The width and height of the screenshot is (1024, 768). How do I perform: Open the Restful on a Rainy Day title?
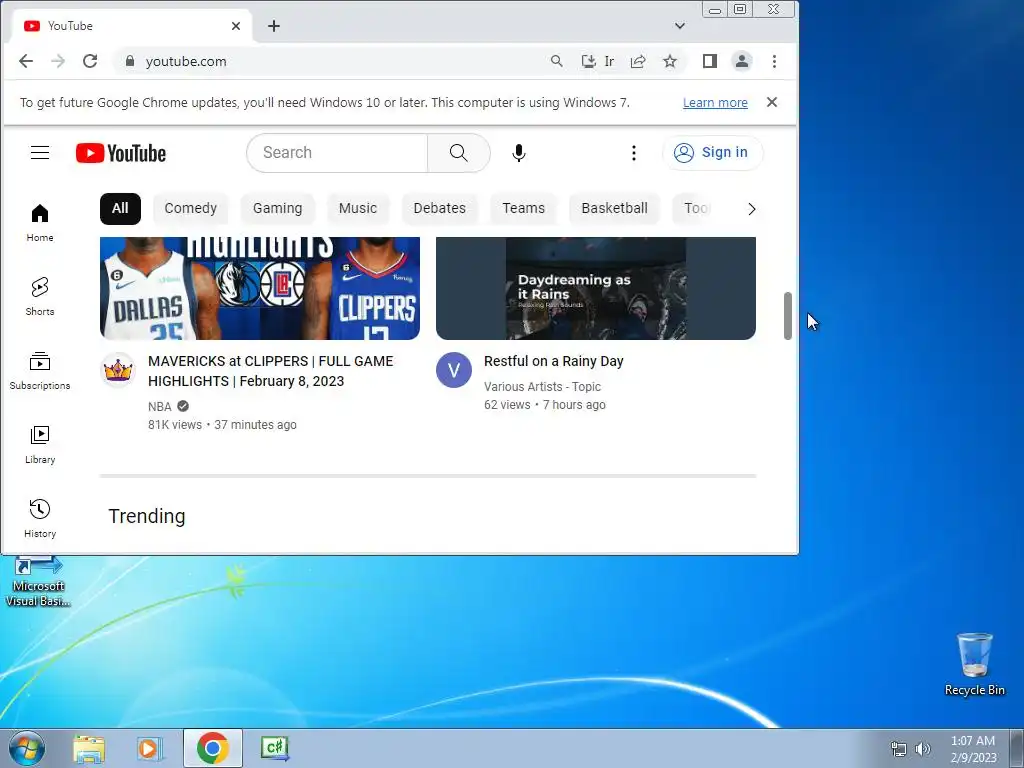tap(554, 361)
